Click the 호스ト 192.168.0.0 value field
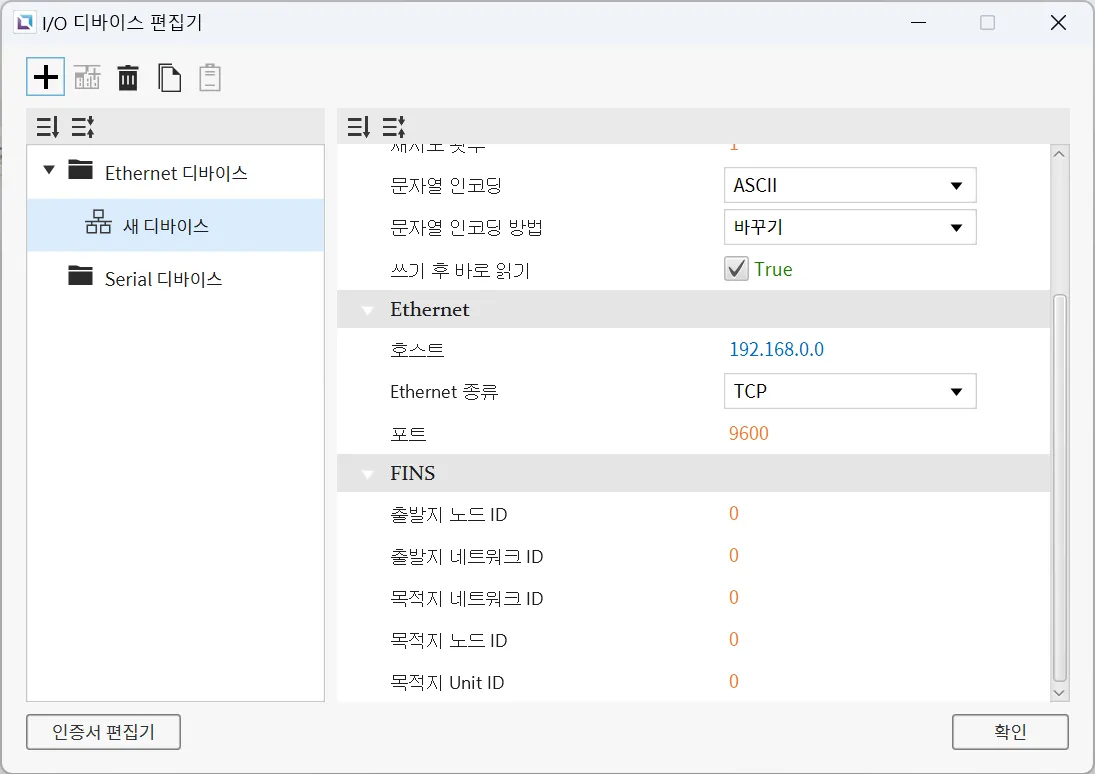Viewport: 1095px width, 774px height. (777, 350)
